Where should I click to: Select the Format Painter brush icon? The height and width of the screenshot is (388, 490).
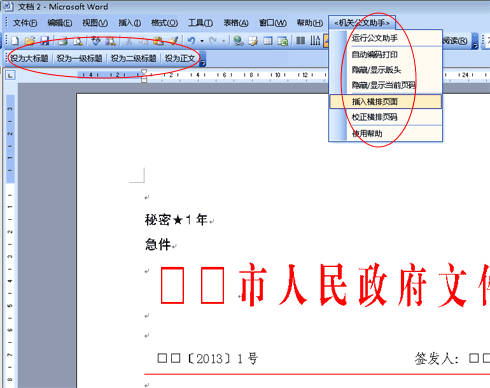[174, 41]
